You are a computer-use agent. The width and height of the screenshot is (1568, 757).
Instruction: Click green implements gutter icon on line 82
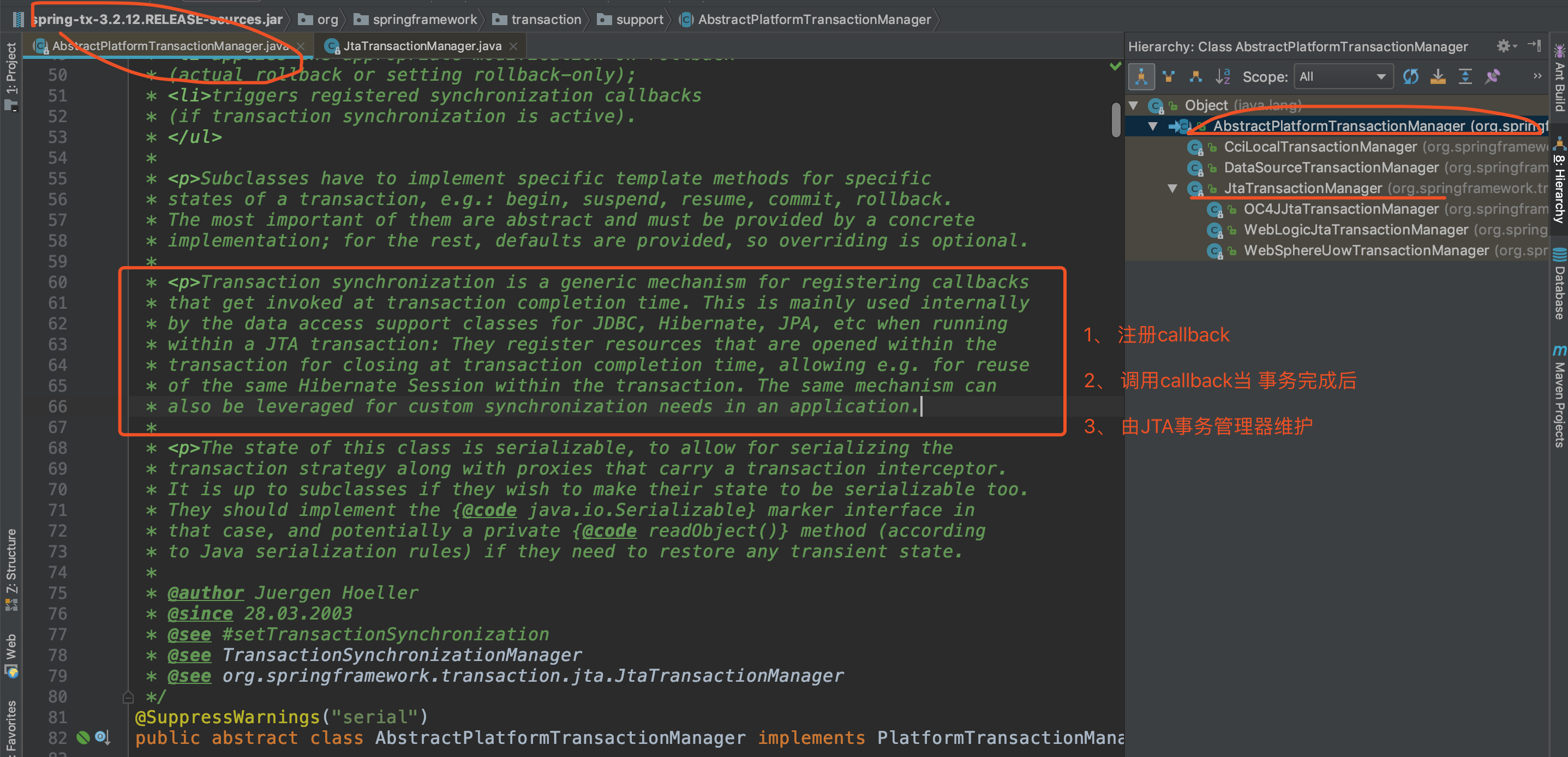(83, 737)
